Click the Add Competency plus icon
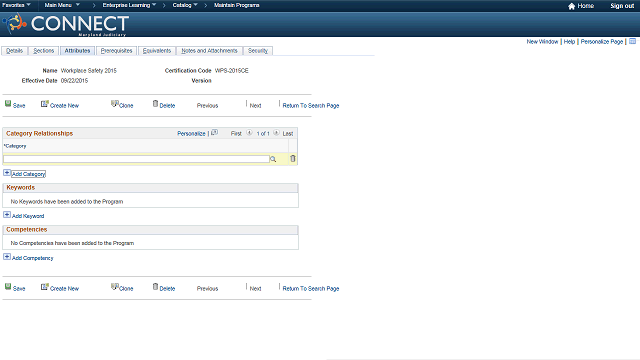The width and height of the screenshot is (640, 360). pyautogui.click(x=7, y=257)
